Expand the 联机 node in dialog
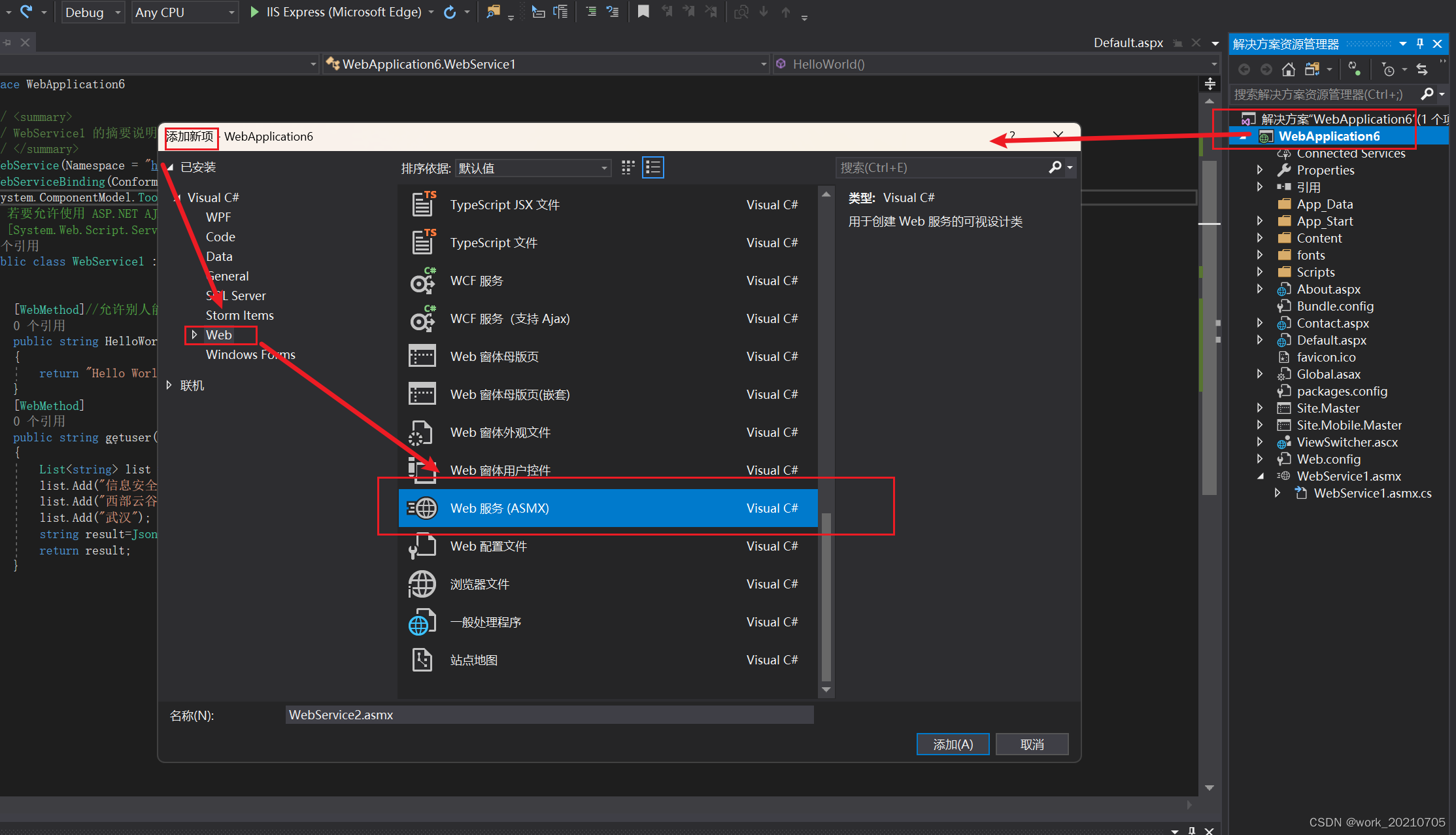The width and height of the screenshot is (1456, 835). [169, 385]
